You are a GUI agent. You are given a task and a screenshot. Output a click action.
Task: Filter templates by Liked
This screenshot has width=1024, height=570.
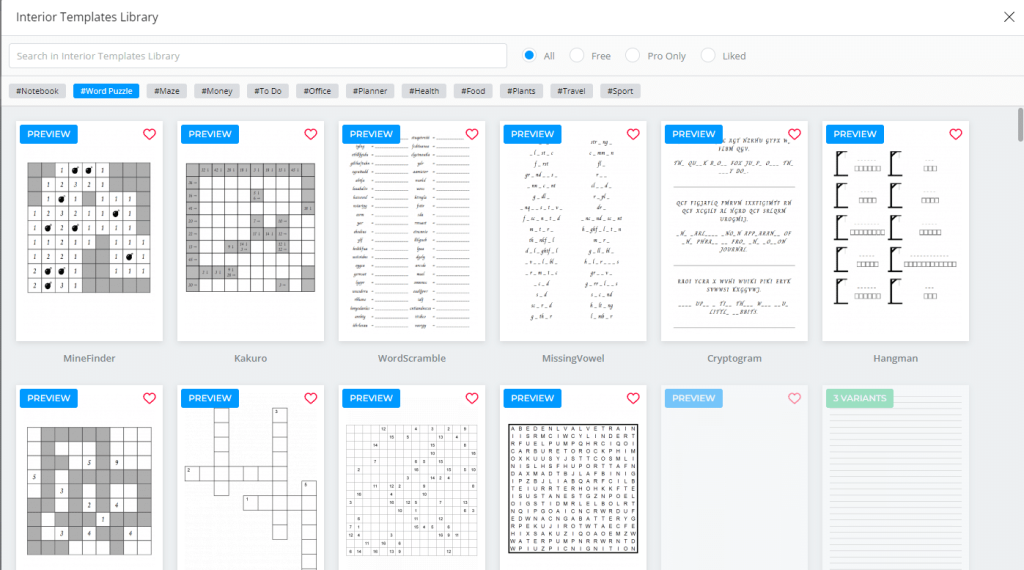[x=708, y=56]
